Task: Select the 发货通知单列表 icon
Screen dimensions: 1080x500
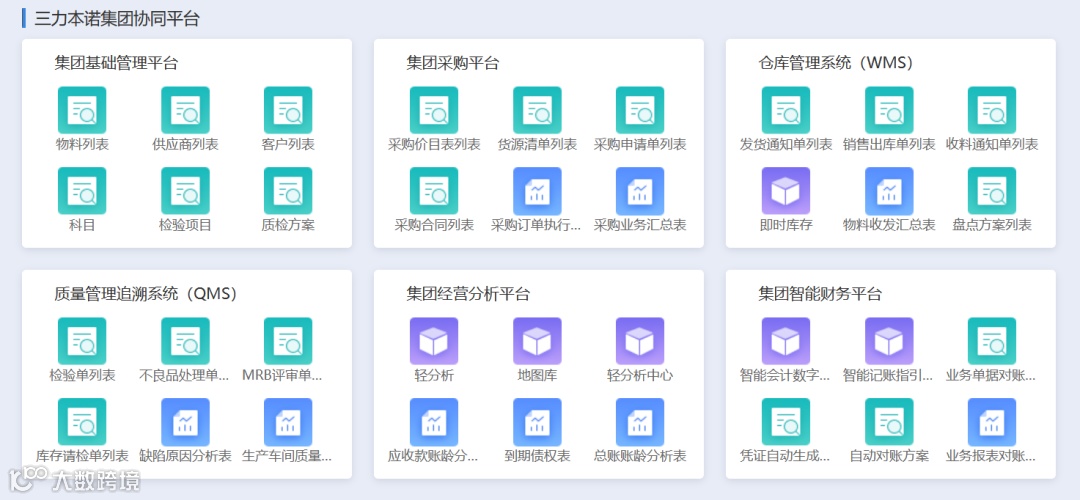Action: pos(786,110)
